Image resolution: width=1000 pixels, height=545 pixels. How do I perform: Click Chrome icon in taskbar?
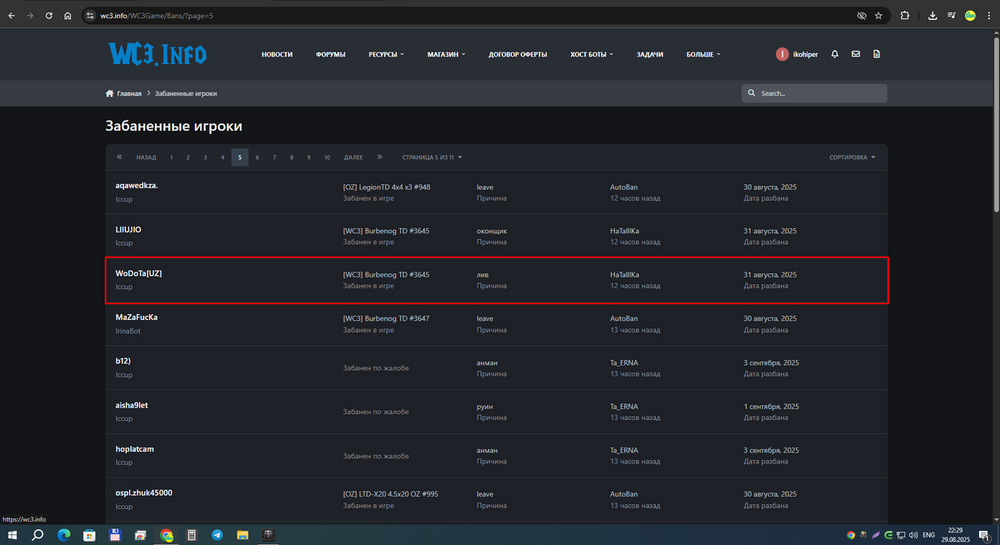[x=166, y=535]
